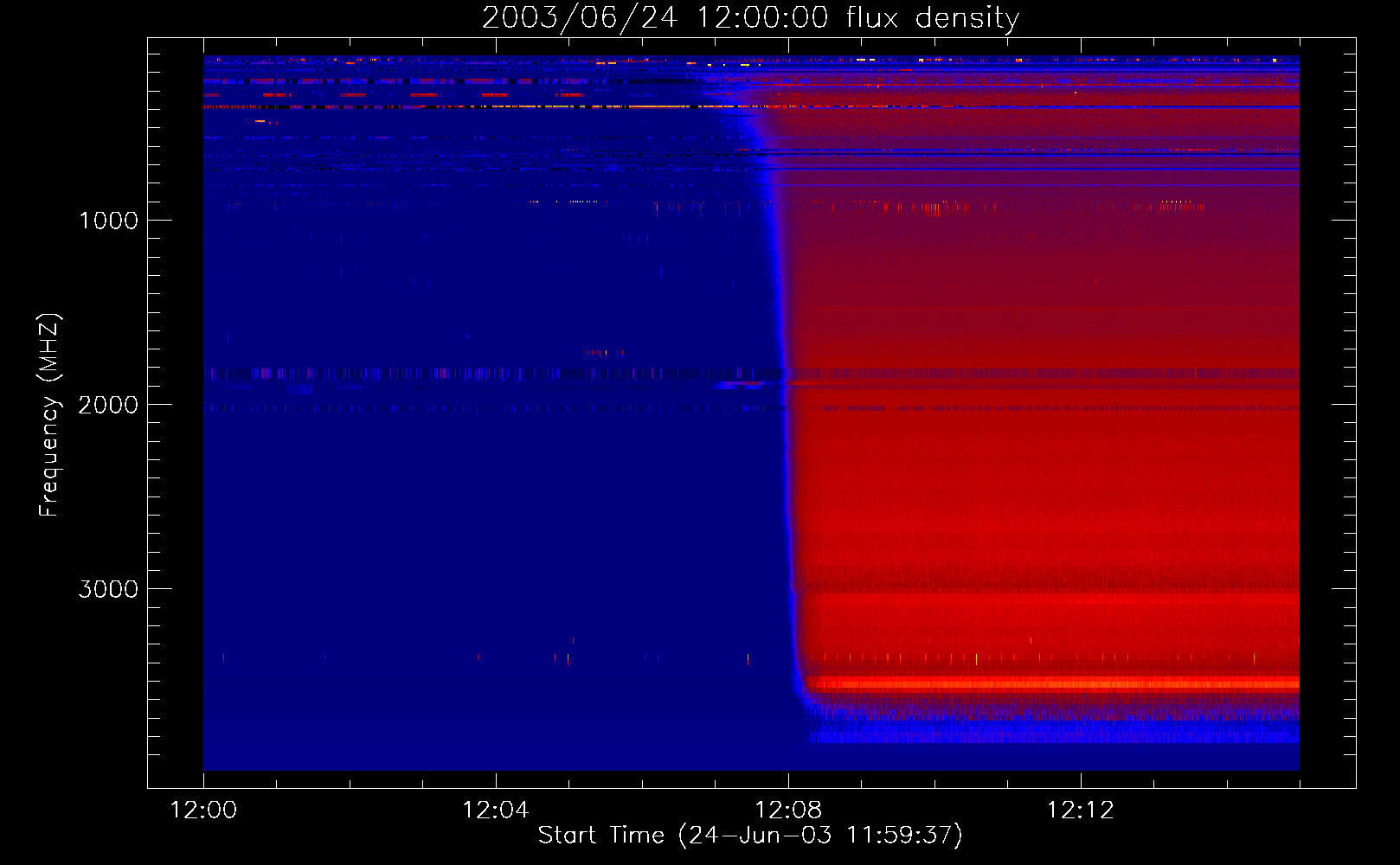This screenshot has width=1400, height=865.
Task: Select the 2000 frequency axis label
Action: (108, 405)
